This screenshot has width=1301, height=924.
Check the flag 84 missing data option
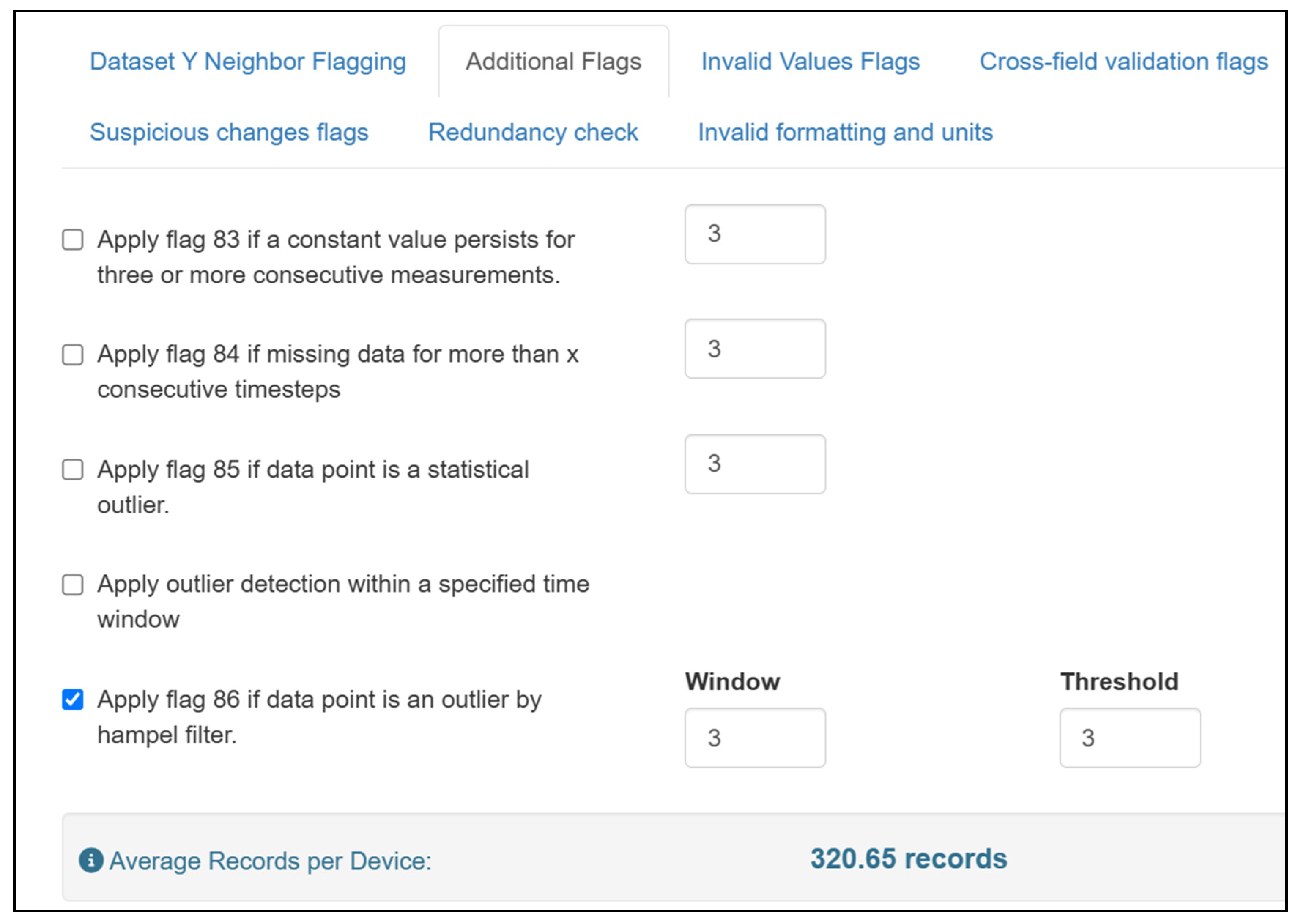pyautogui.click(x=73, y=355)
